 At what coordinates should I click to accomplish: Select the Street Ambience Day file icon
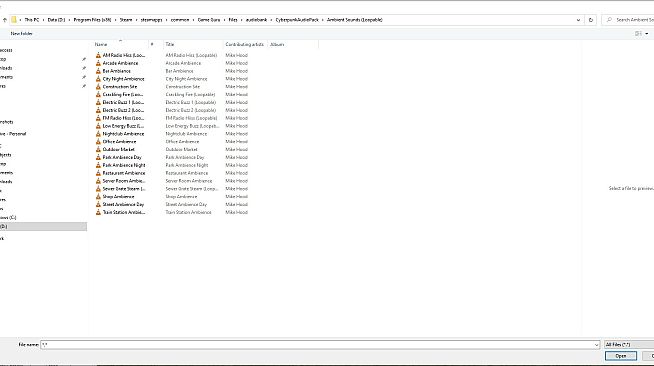(98, 204)
